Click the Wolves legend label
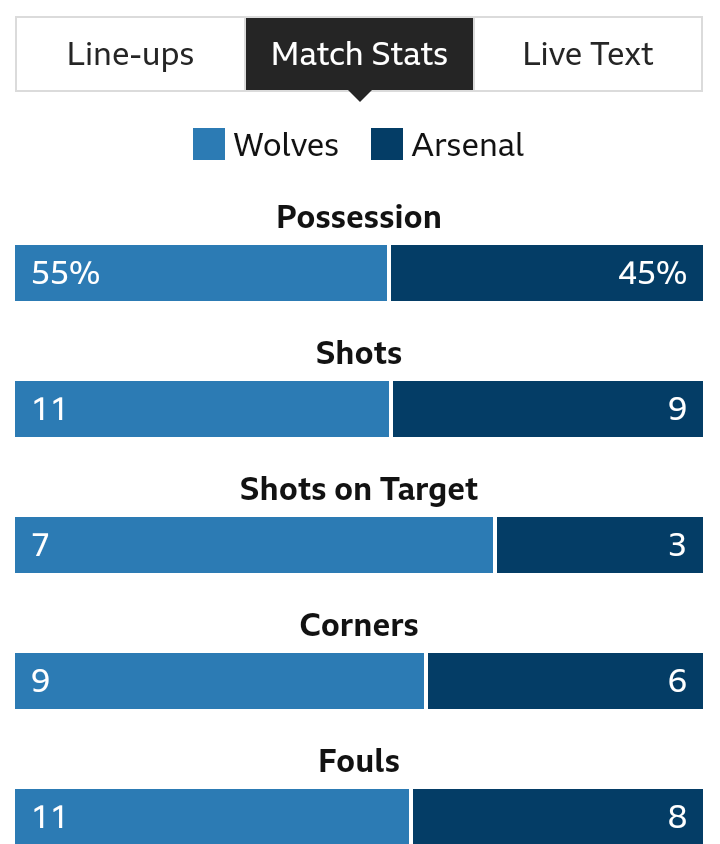This screenshot has height=844, width=720. (286, 145)
